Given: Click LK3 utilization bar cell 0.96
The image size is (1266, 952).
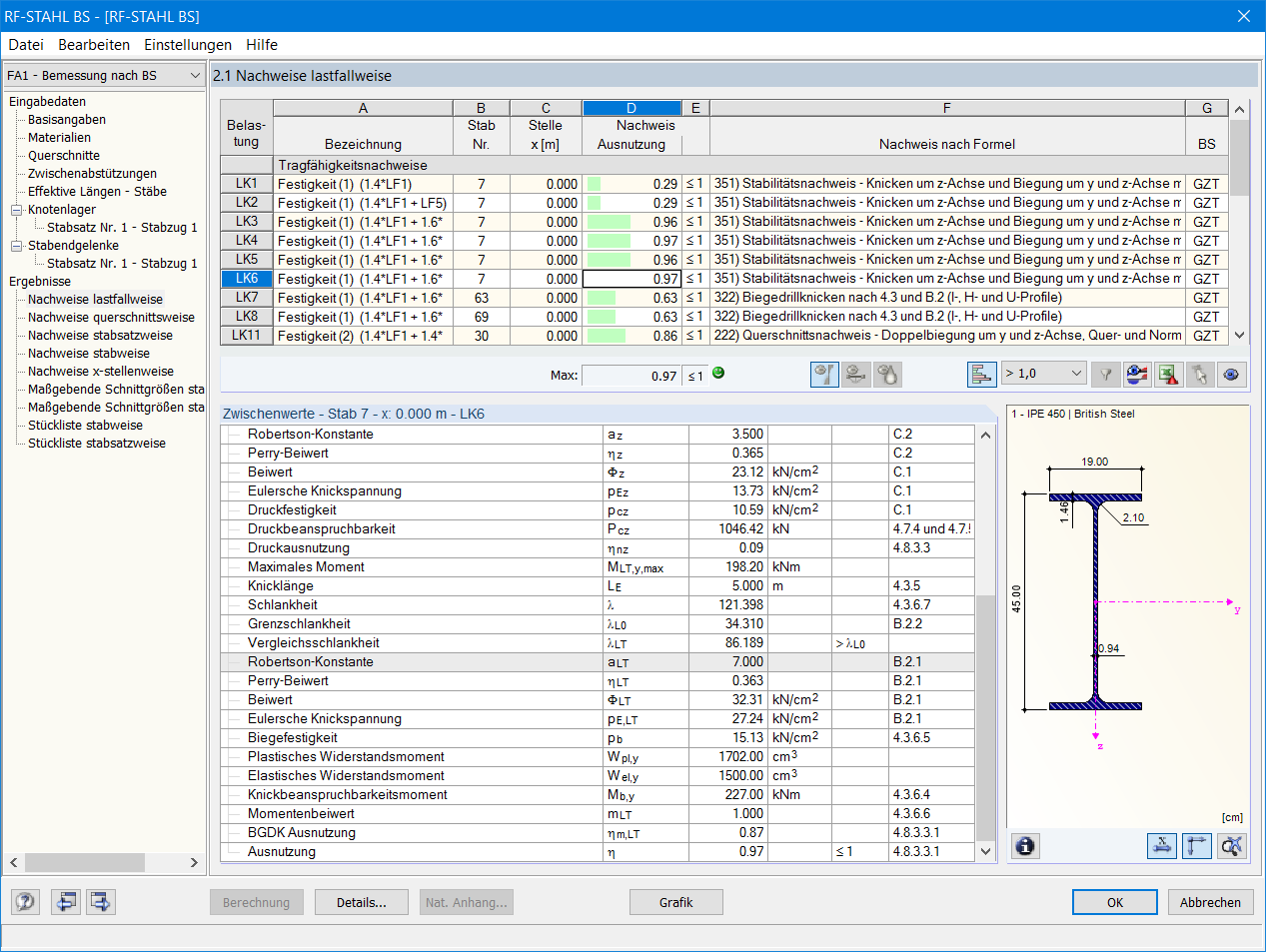Looking at the screenshot, I should tap(632, 222).
